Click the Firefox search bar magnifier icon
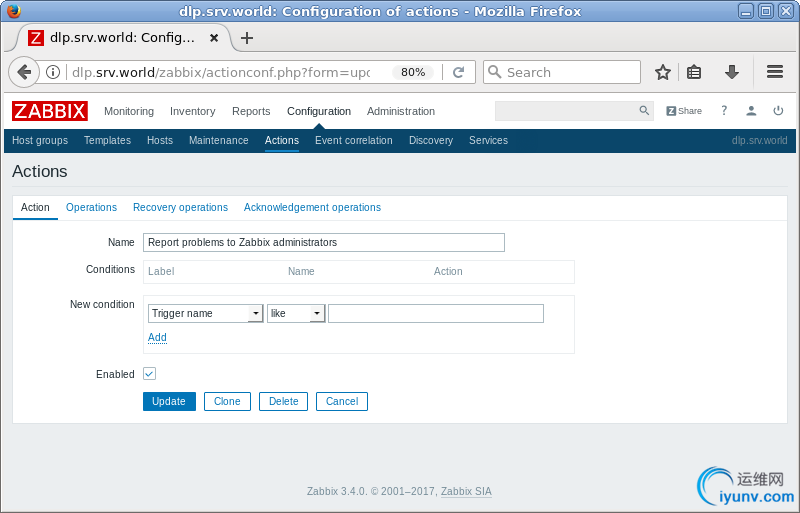Image resolution: width=800 pixels, height=513 pixels. pyautogui.click(x=494, y=72)
